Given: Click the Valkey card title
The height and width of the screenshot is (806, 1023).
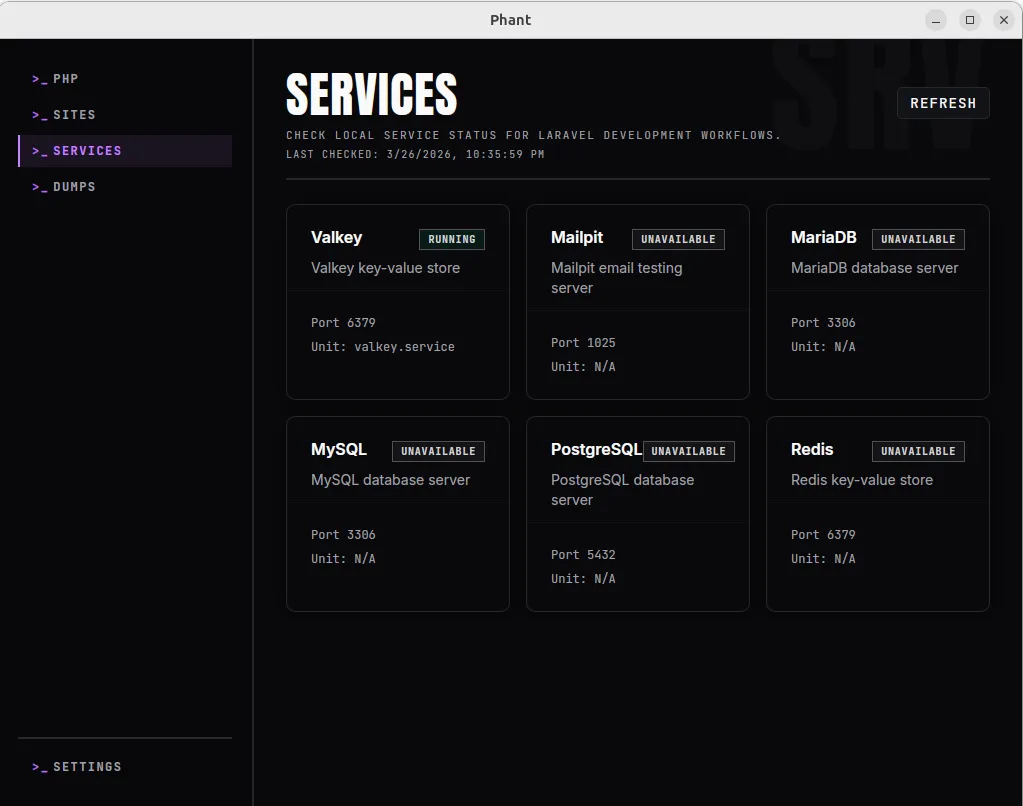Looking at the screenshot, I should pos(336,238).
